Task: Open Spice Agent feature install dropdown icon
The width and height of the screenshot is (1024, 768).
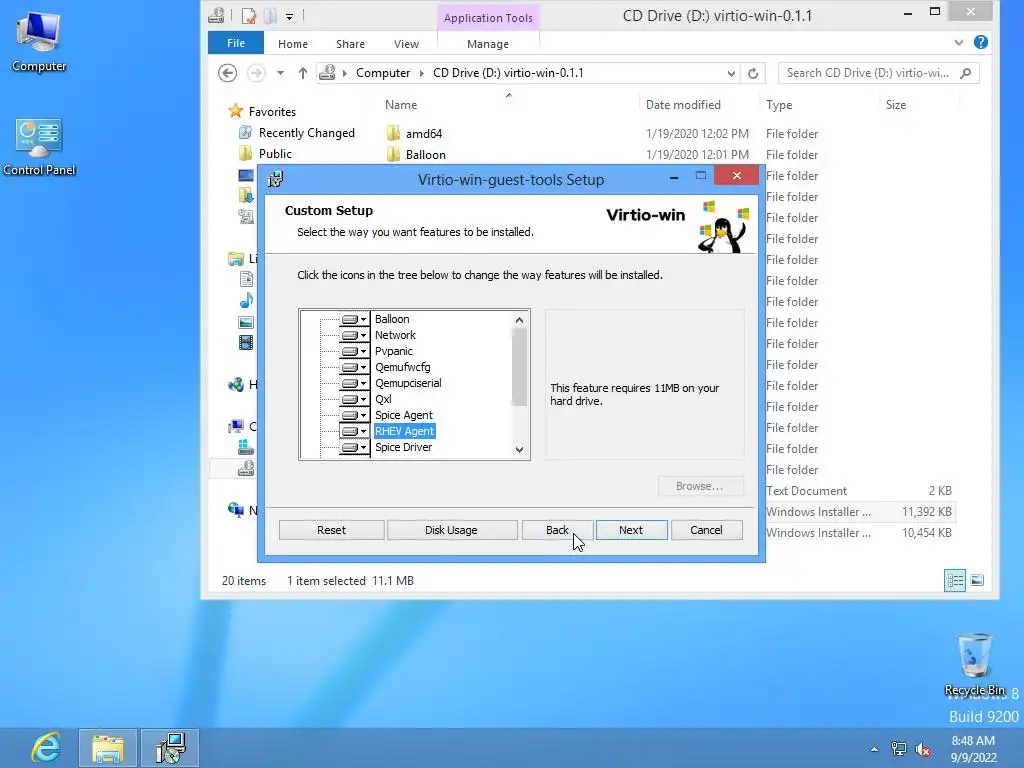Action: coord(354,415)
